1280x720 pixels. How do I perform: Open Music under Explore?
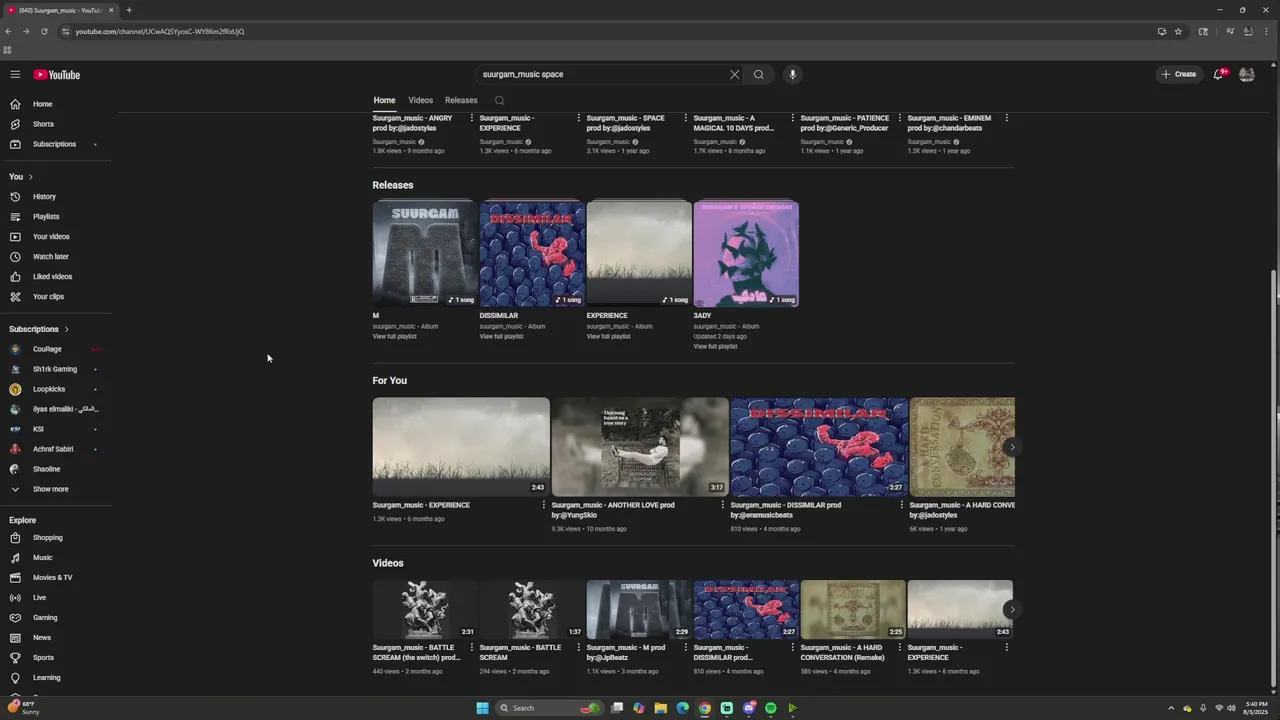54,558
